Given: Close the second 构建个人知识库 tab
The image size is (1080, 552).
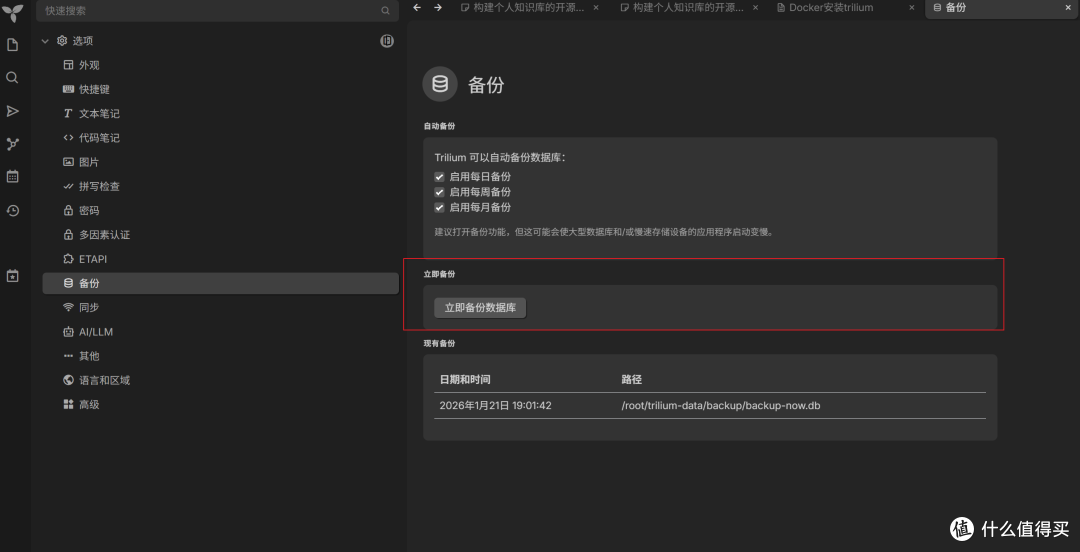Looking at the screenshot, I should pos(756,8).
